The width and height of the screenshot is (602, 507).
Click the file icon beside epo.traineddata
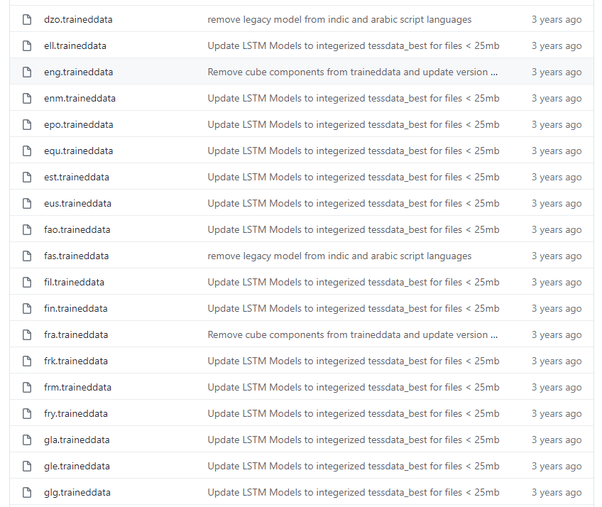click(x=27, y=125)
